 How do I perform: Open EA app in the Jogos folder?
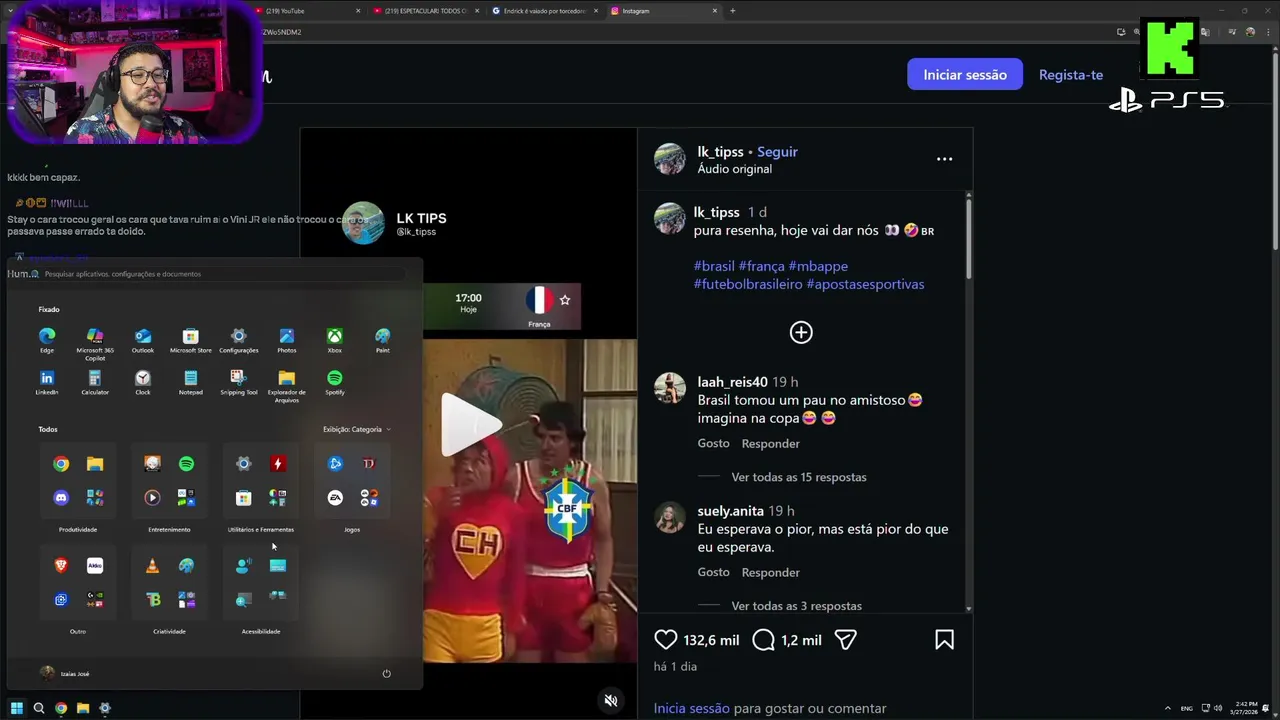coord(335,497)
